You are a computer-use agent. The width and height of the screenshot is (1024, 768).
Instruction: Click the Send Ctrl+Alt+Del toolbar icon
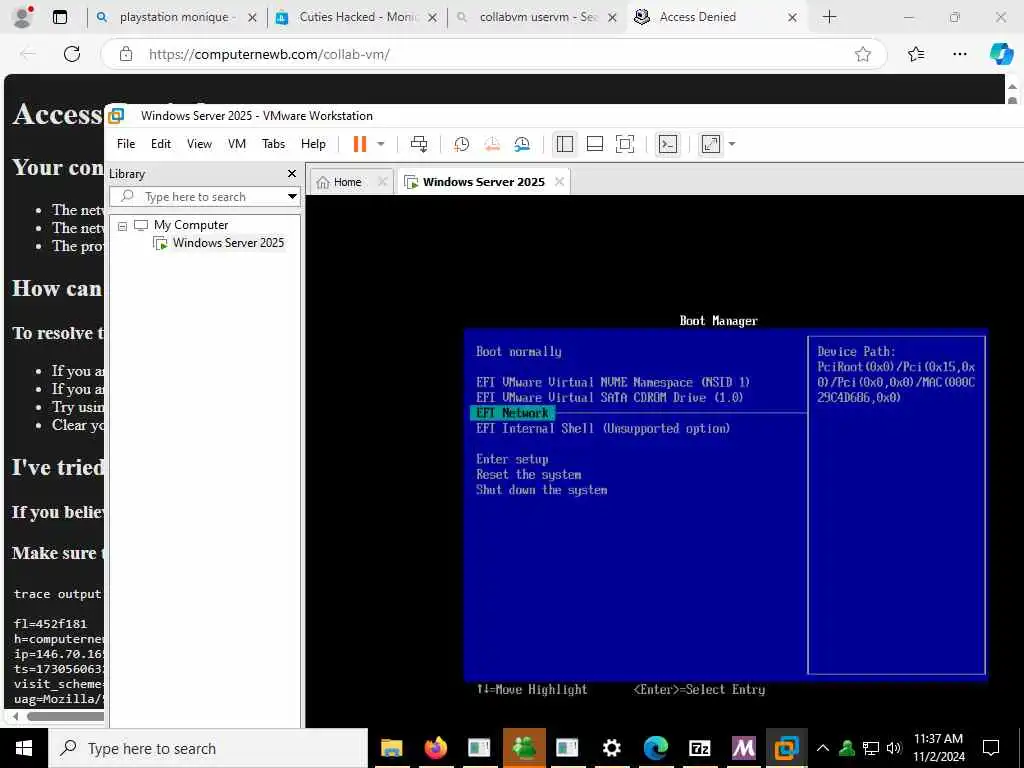click(419, 144)
